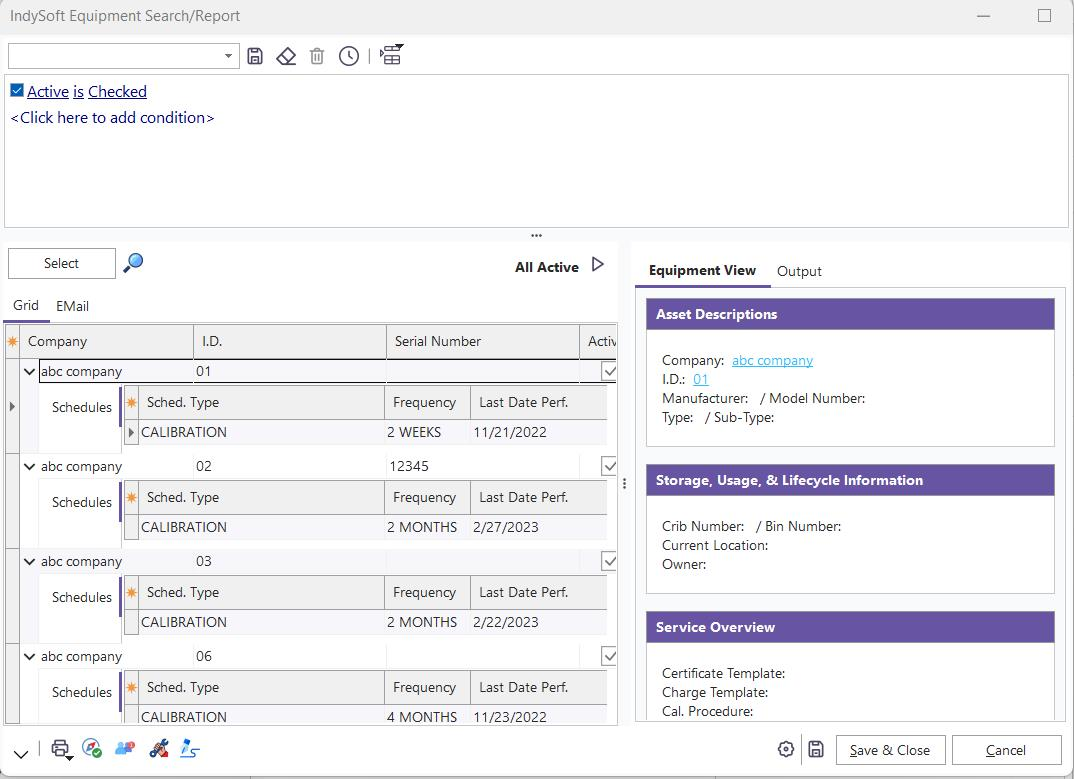This screenshot has height=779, width=1074.
Task: Uncheck the Active is Checked condition
Action: (17, 91)
